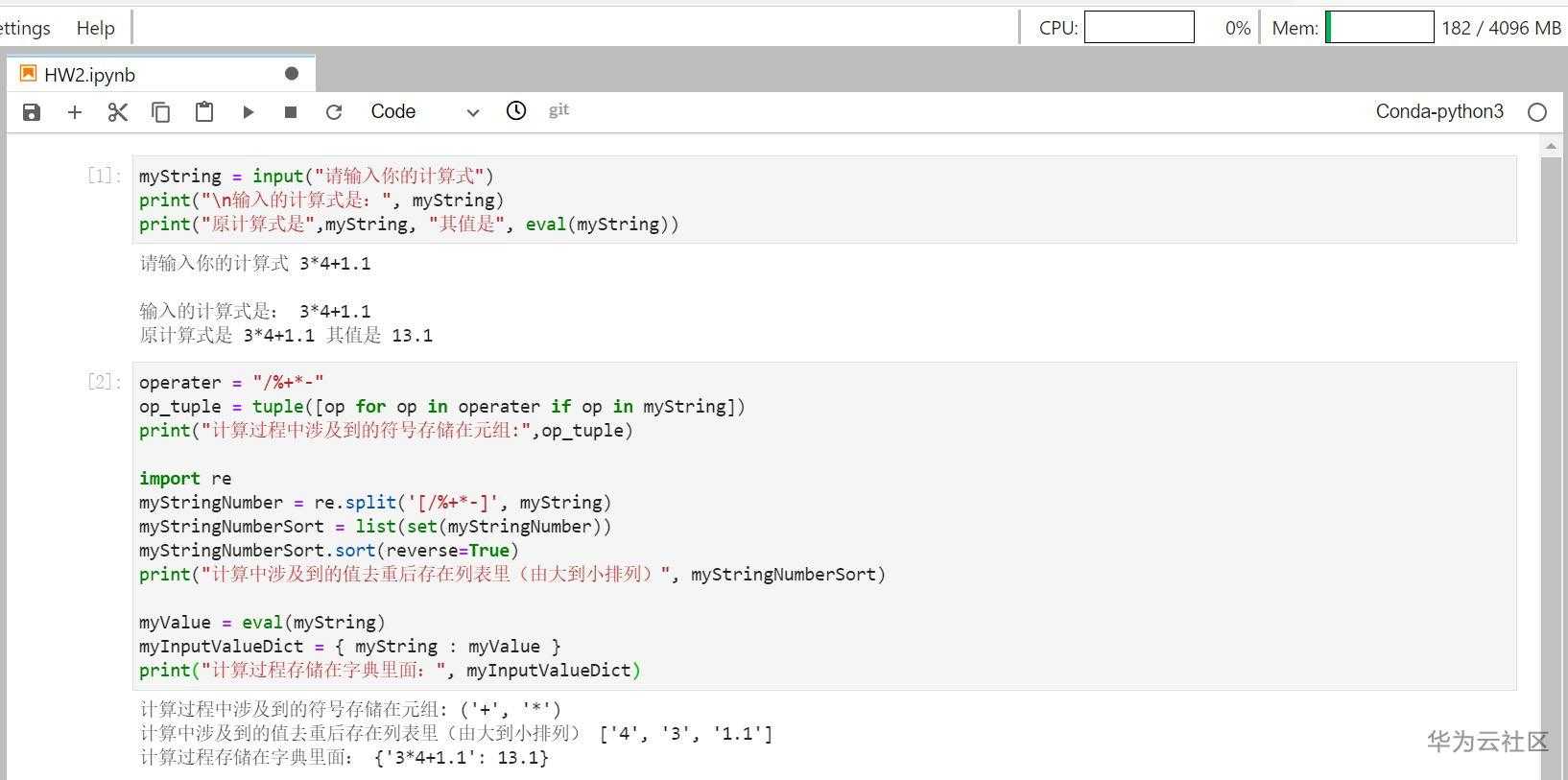
Task: Click the op_tuple assignment line
Action: click(x=442, y=406)
